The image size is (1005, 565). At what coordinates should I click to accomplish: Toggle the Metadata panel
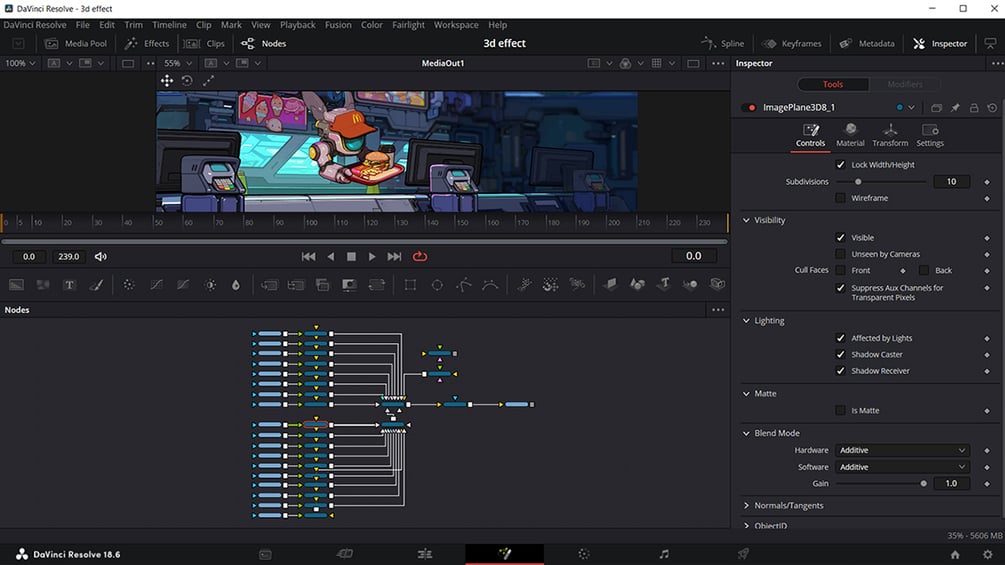pos(867,44)
